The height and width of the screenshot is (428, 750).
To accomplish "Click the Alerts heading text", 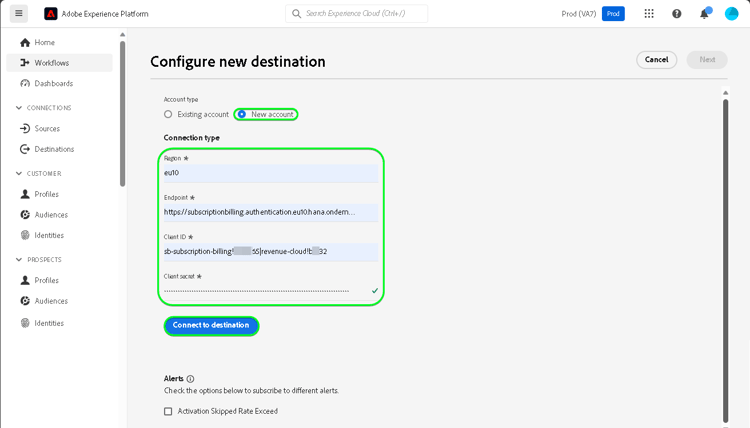I will point(174,379).
